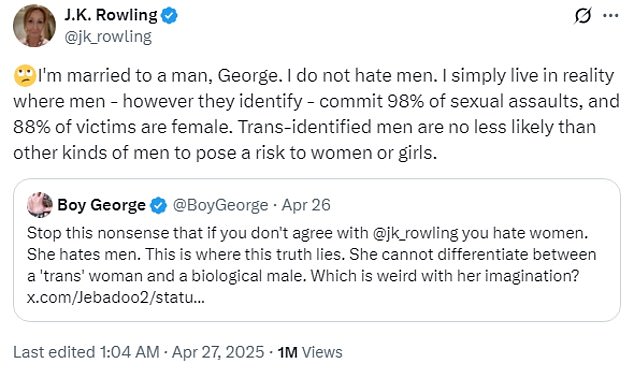This screenshot has height=378, width=634.
Task: Follow the @jk_rowling mention in the quote
Action: click(x=415, y=233)
